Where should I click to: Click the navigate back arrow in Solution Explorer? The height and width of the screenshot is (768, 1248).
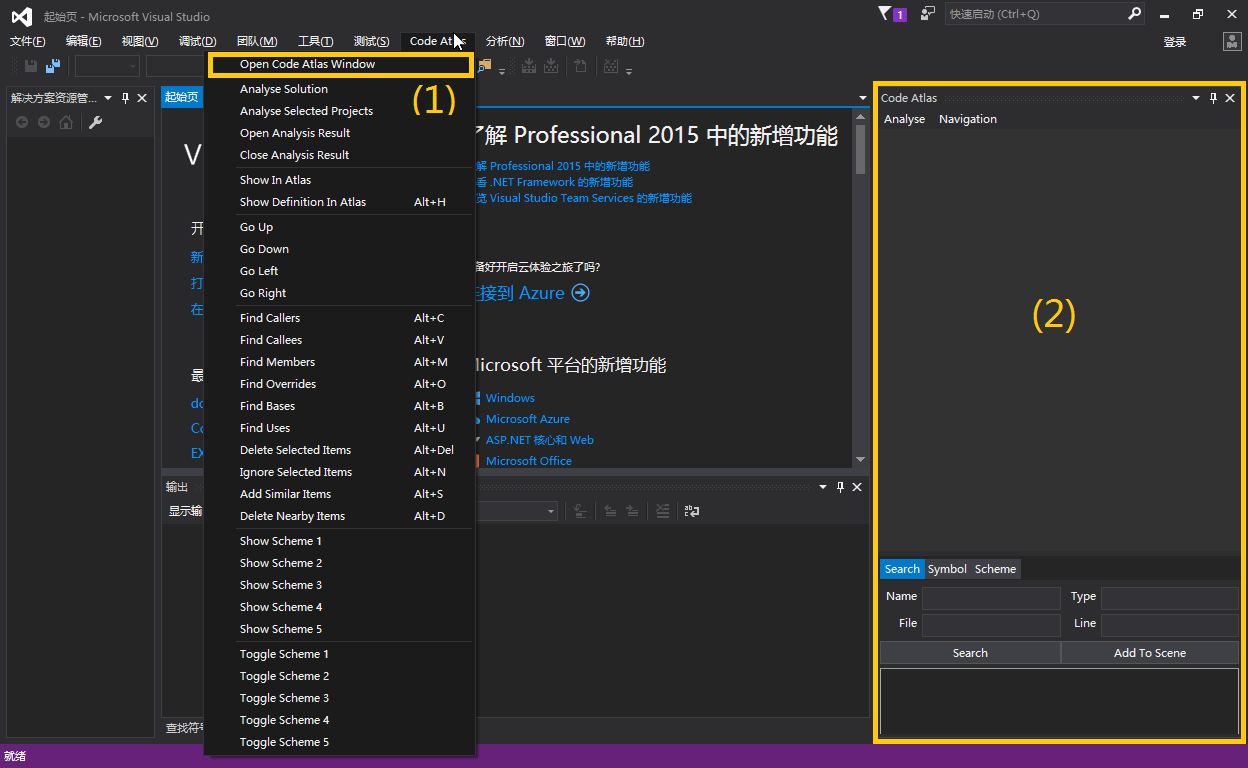point(21,122)
